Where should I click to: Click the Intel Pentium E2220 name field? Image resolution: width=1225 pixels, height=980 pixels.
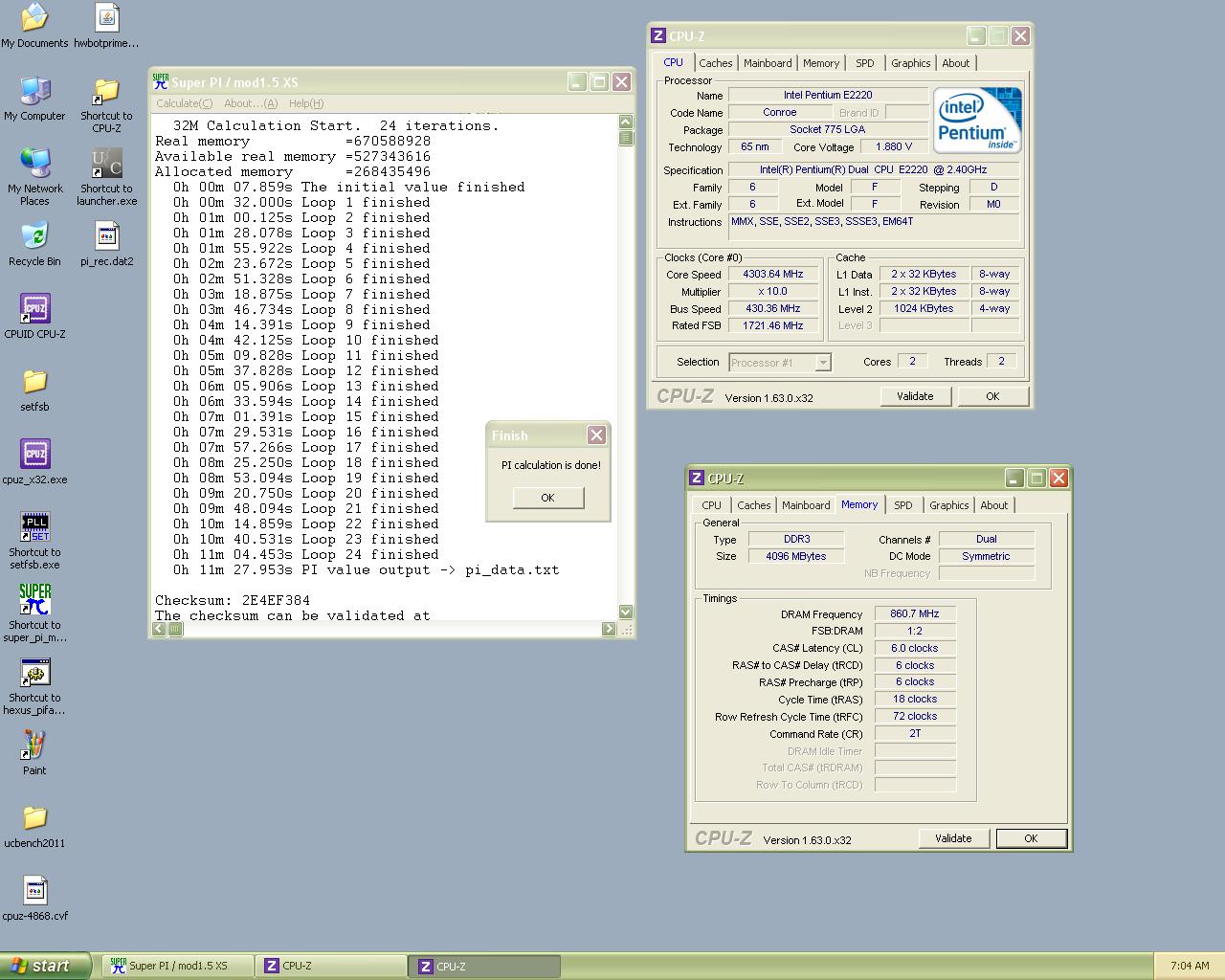click(828, 96)
